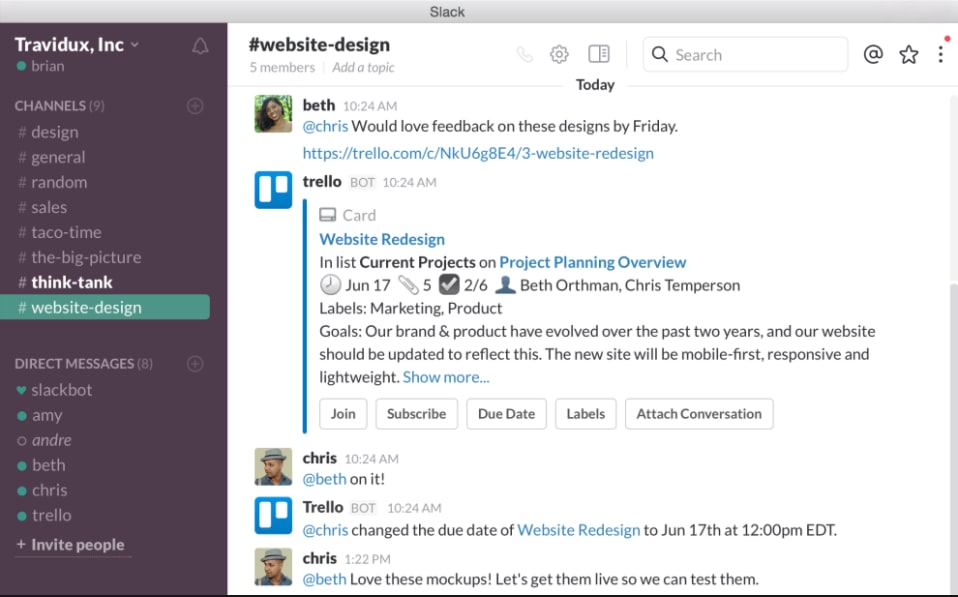This screenshot has width=958, height=597.
Task: Click beth's username at 10:24 AM
Action: coord(319,105)
